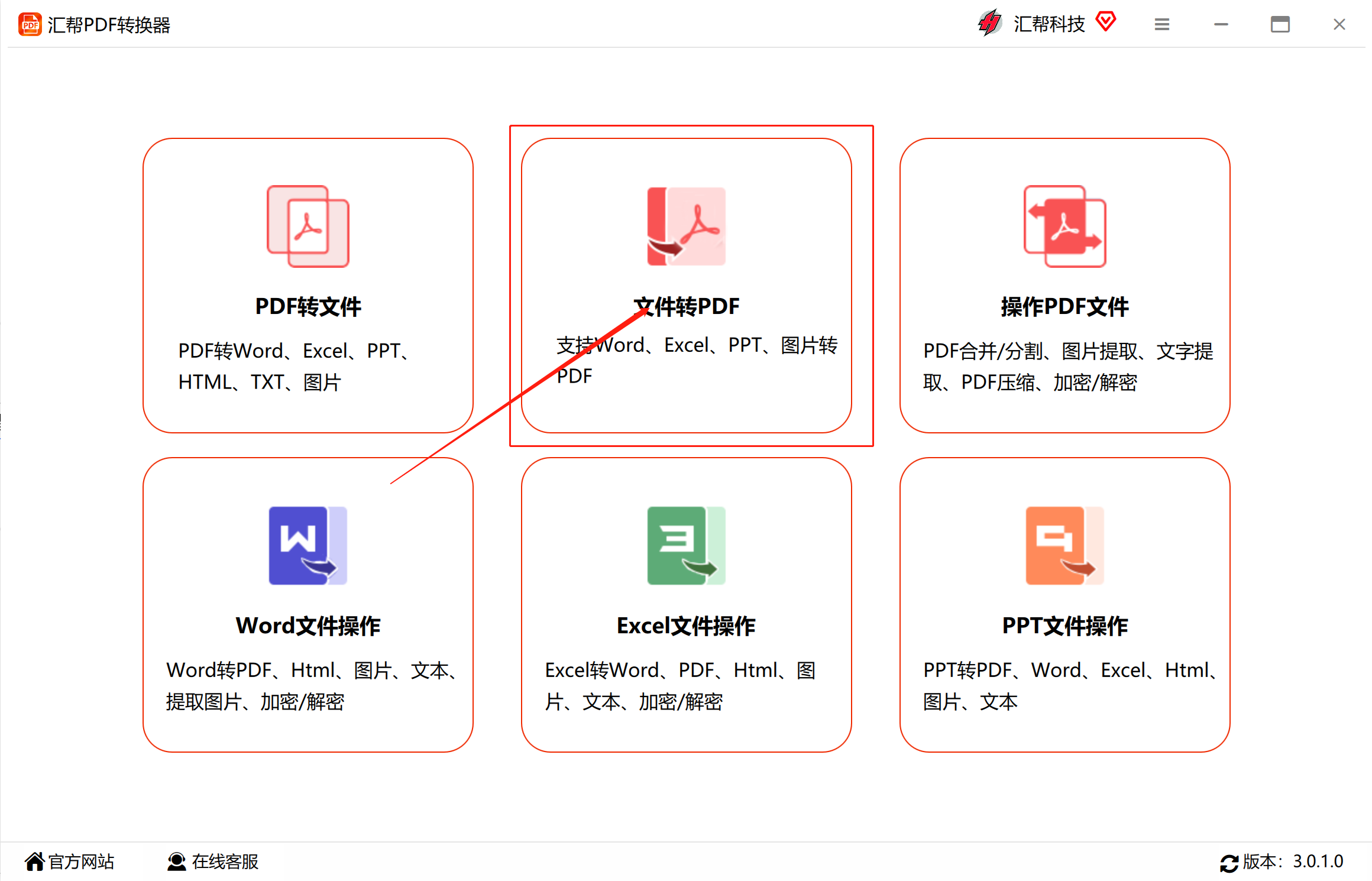1372x881 pixels.
Task: Click the PDF转文件 card icon
Action: coord(308,226)
